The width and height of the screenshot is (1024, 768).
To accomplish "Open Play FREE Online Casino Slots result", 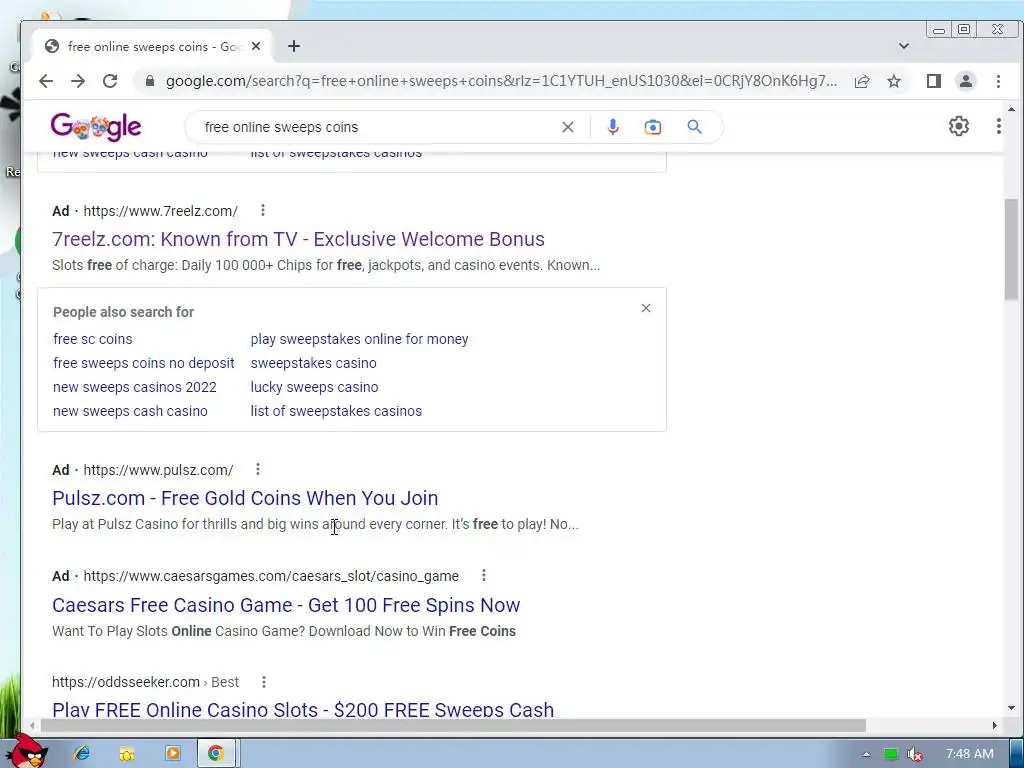I will pos(303,709).
